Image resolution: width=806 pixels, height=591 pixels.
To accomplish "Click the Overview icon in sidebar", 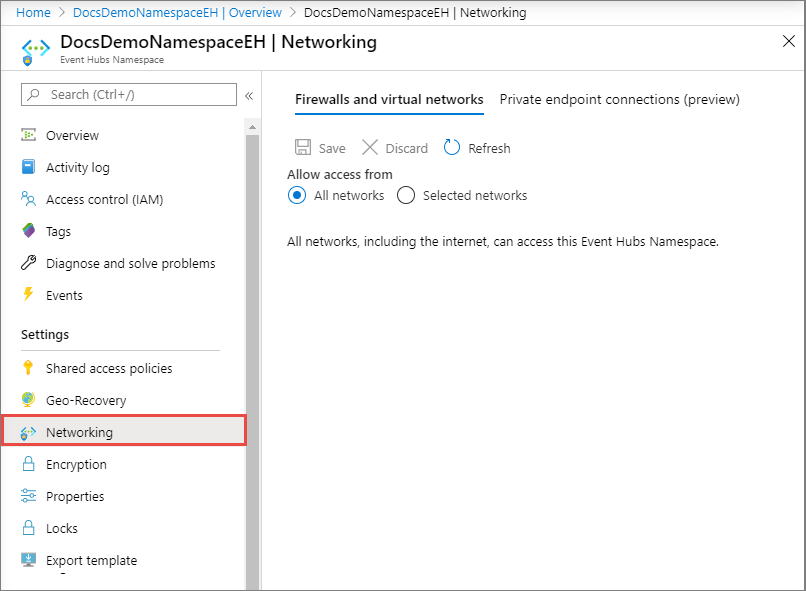I will click(28, 135).
